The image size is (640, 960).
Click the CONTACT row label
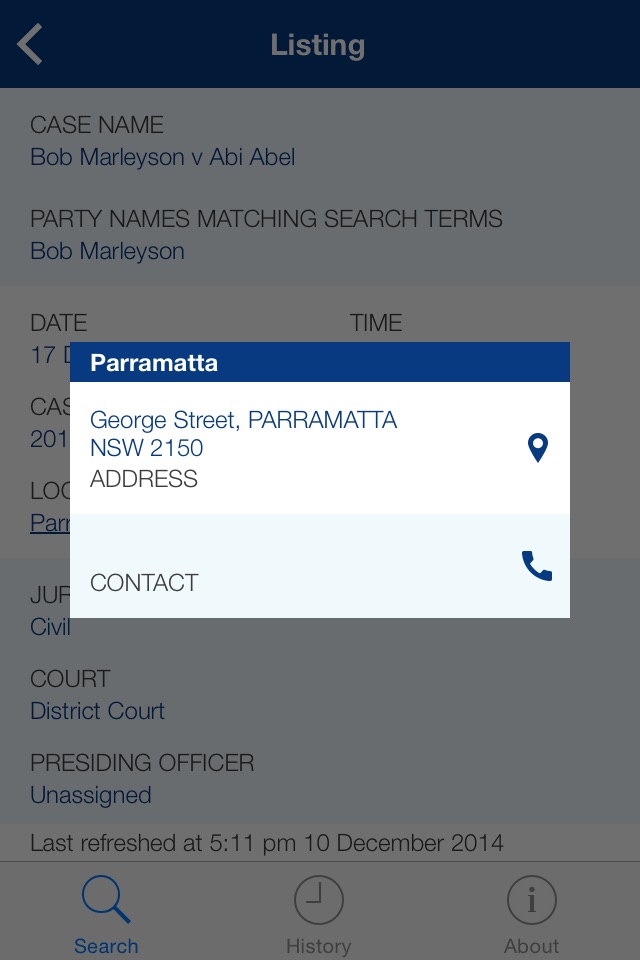[144, 583]
